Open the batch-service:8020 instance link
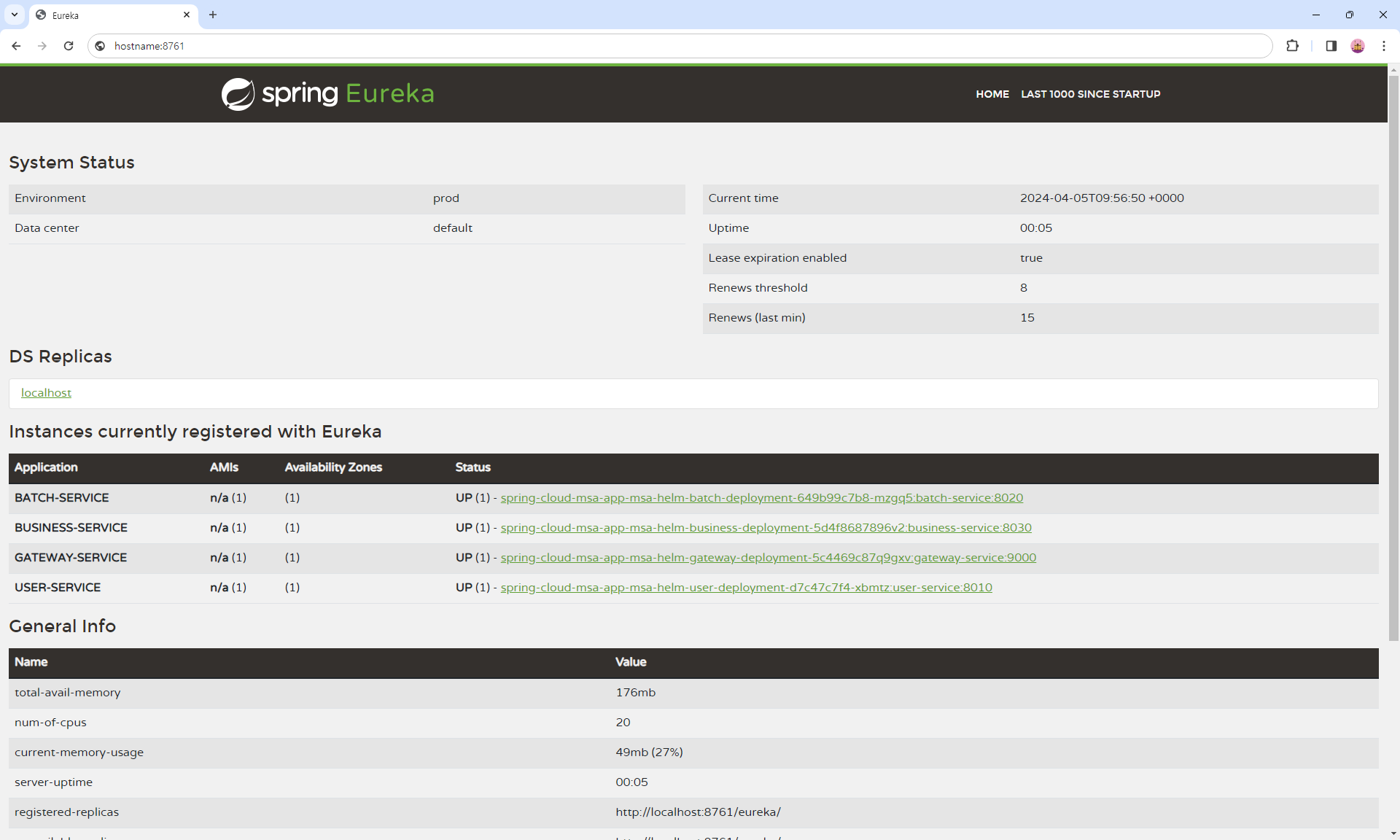This screenshot has width=1400, height=840. click(x=761, y=498)
